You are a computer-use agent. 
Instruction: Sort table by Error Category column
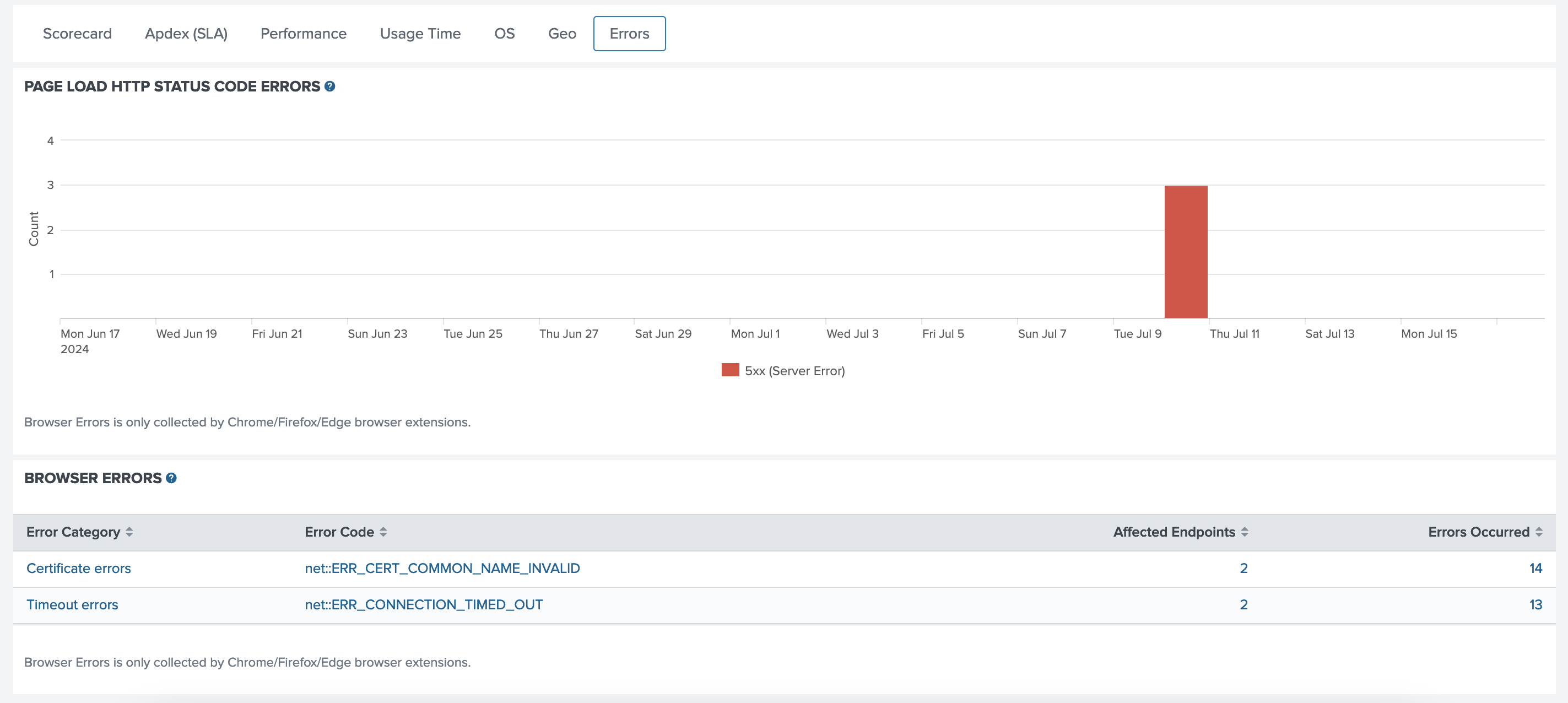point(129,532)
